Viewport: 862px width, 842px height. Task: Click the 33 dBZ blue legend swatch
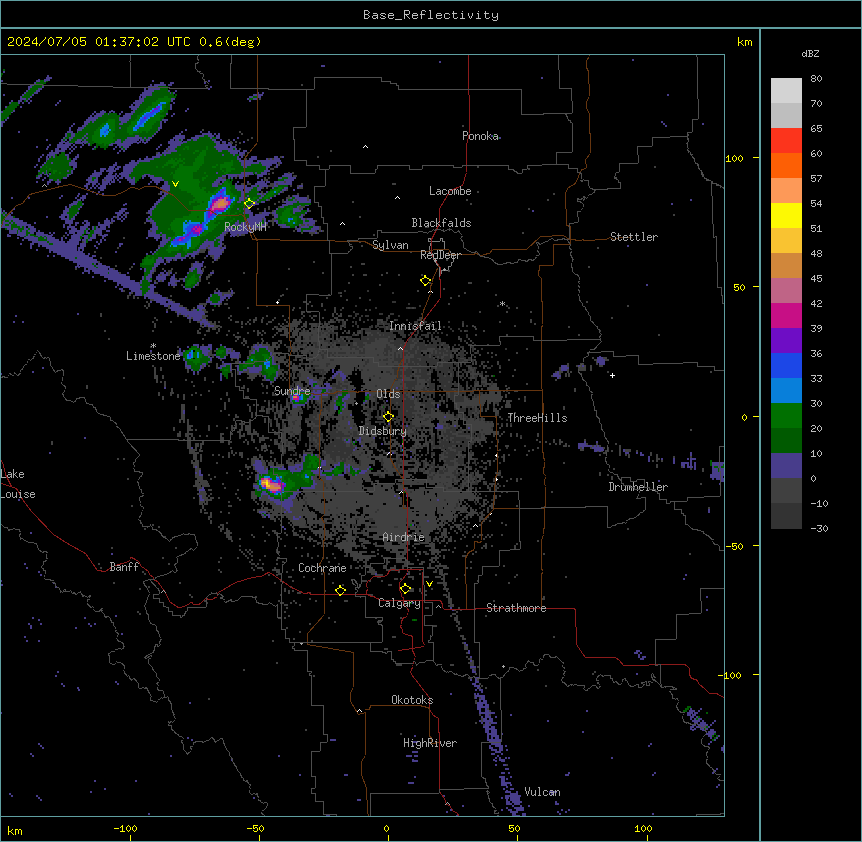[x=786, y=365]
